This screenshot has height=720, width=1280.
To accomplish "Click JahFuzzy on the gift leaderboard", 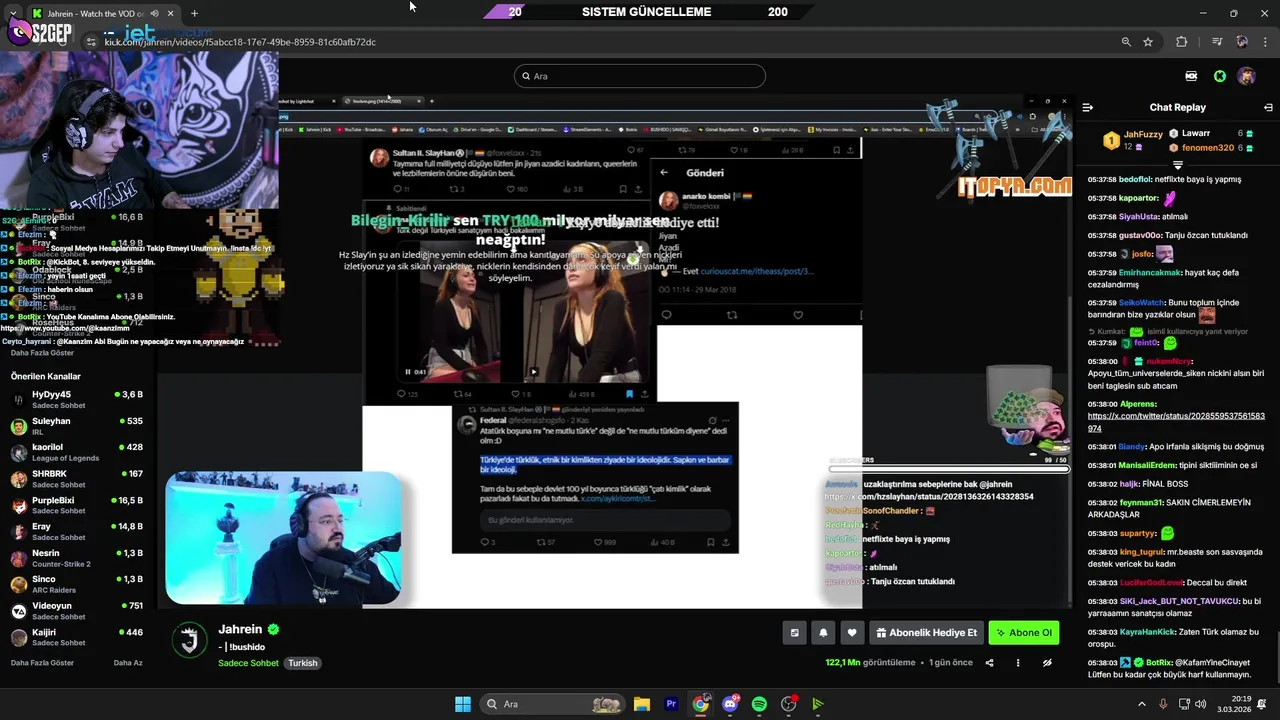I will tap(1143, 134).
